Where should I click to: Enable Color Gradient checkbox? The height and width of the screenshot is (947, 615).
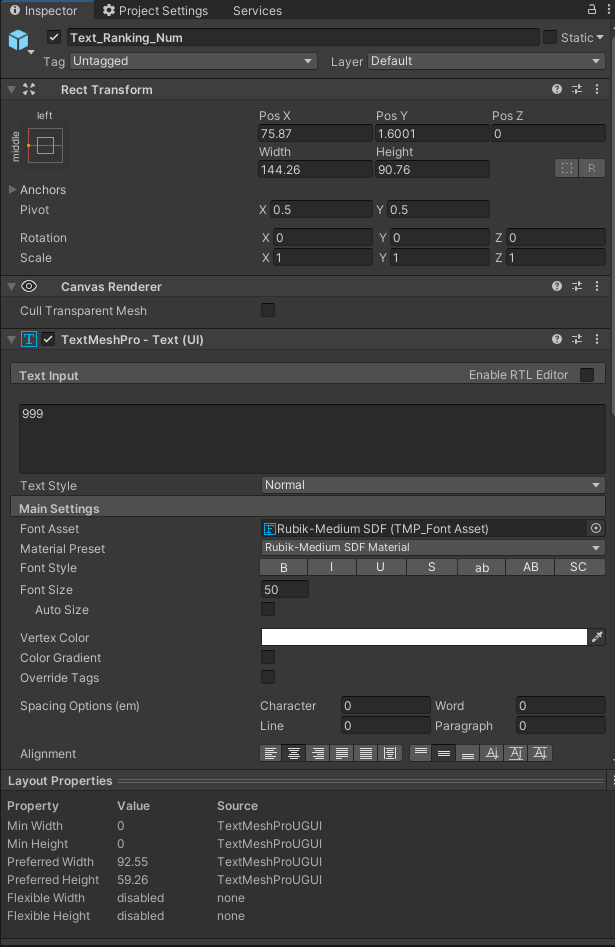click(268, 657)
